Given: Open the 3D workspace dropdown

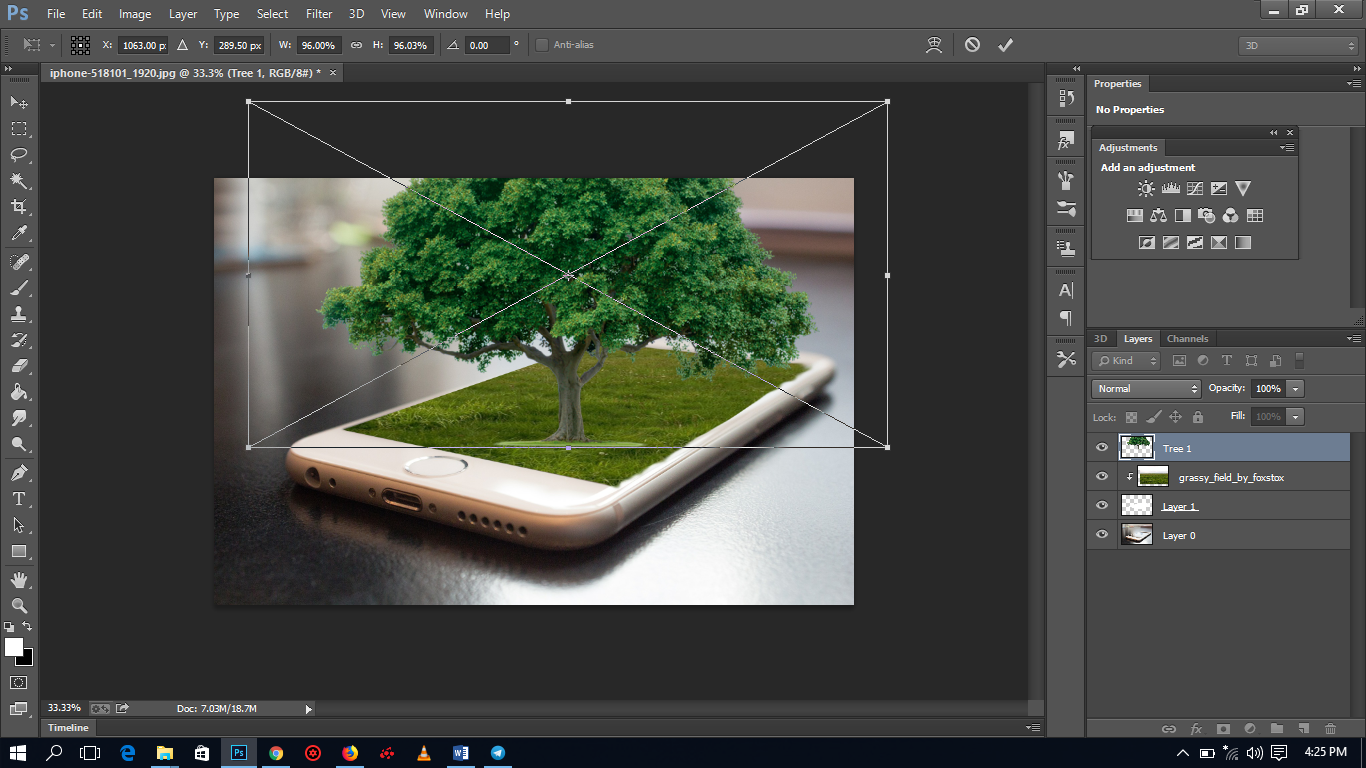Looking at the screenshot, I should click(1298, 46).
